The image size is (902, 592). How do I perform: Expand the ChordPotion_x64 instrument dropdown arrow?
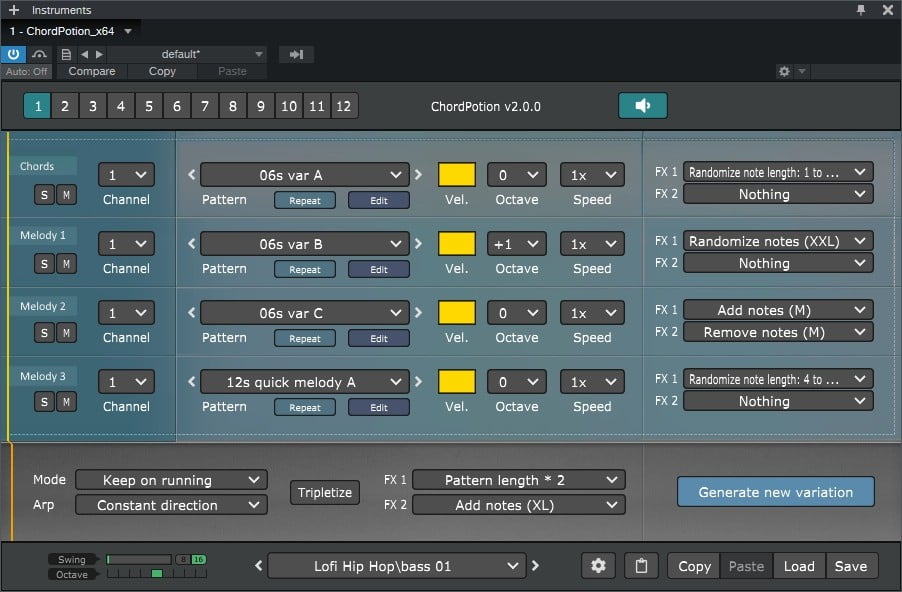[x=128, y=31]
